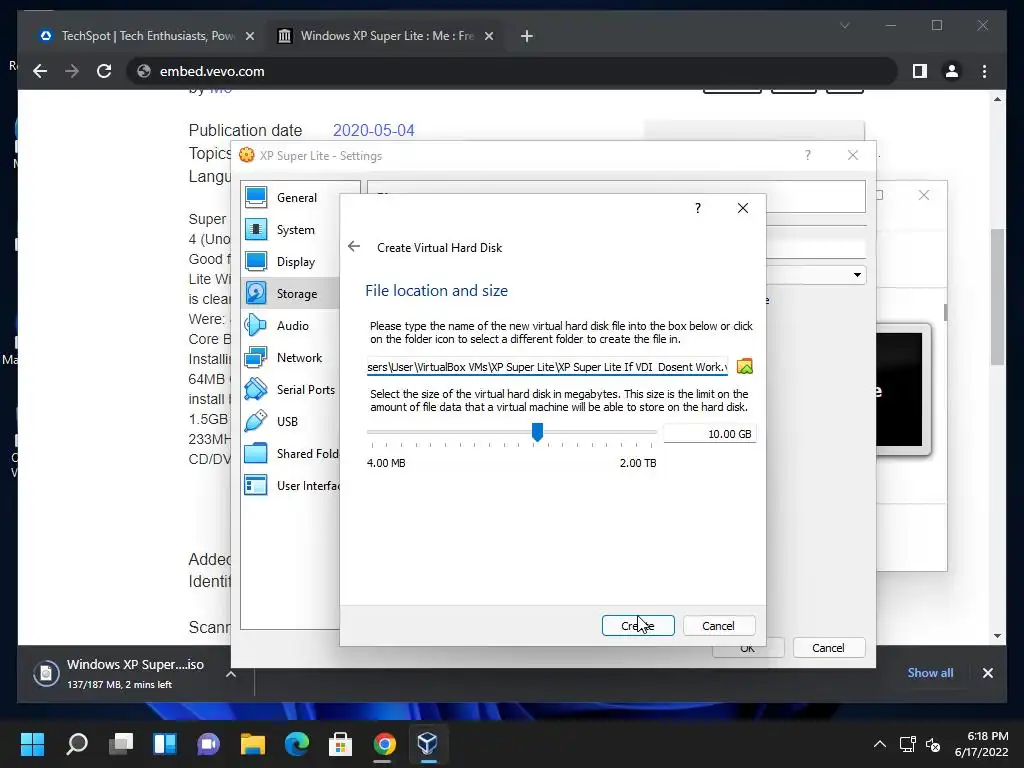The height and width of the screenshot is (768, 1024).
Task: Click the 10.00 GB disk size field
Action: (709, 434)
